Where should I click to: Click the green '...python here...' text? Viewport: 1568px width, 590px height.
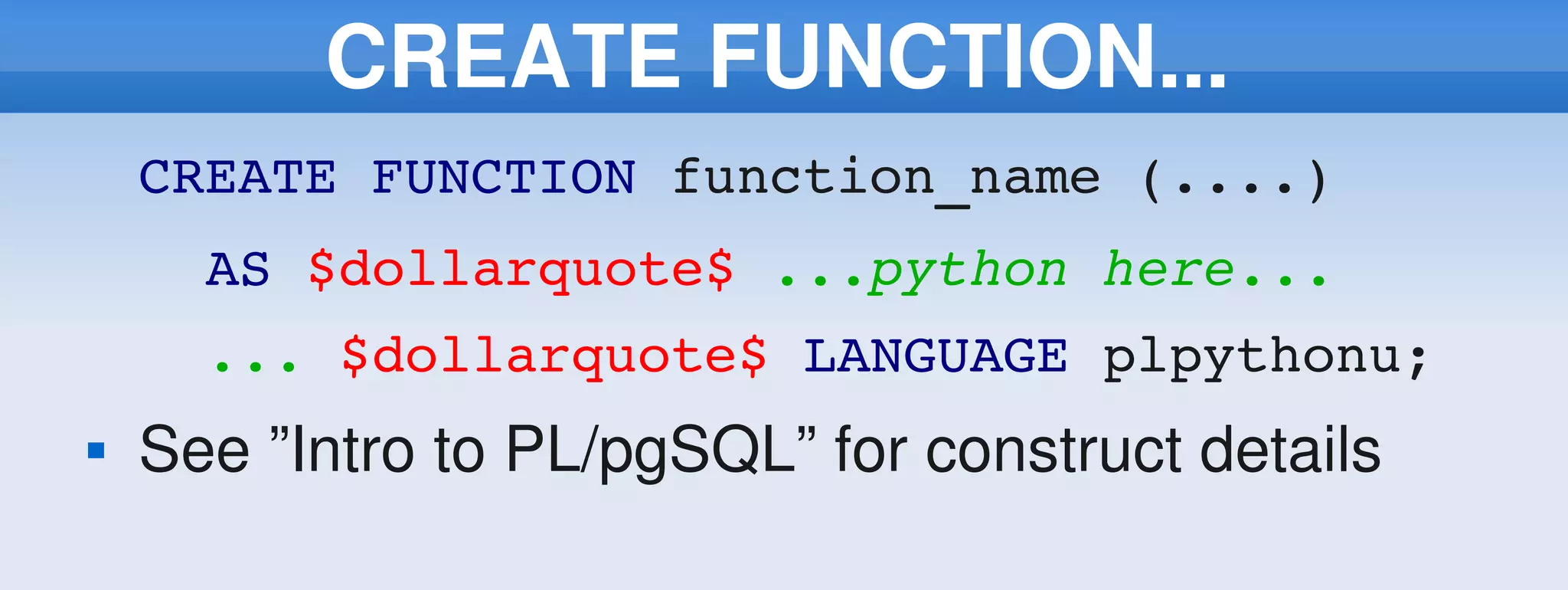pyautogui.click(x=1053, y=271)
